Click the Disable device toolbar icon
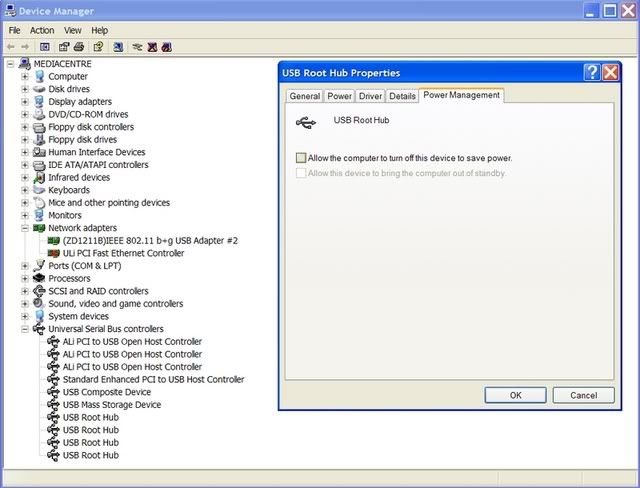 click(167, 47)
